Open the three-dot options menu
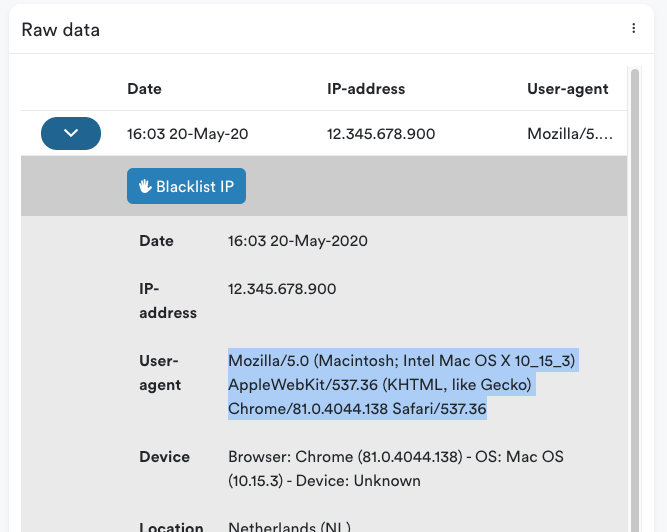667x532 pixels. [x=633, y=28]
